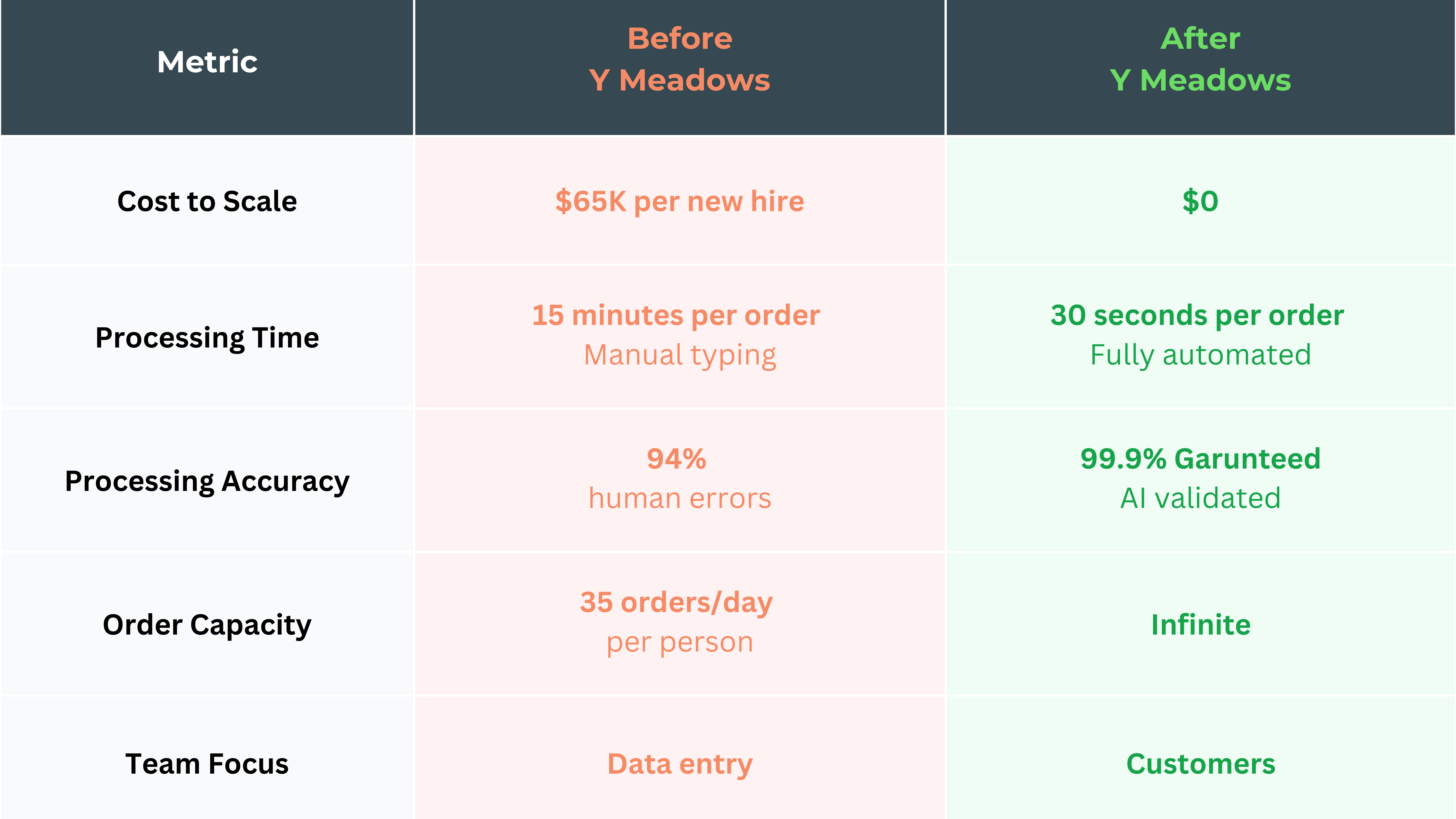Click the $65K per new hire cell
Image resolution: width=1456 pixels, height=819 pixels.
[x=679, y=201]
